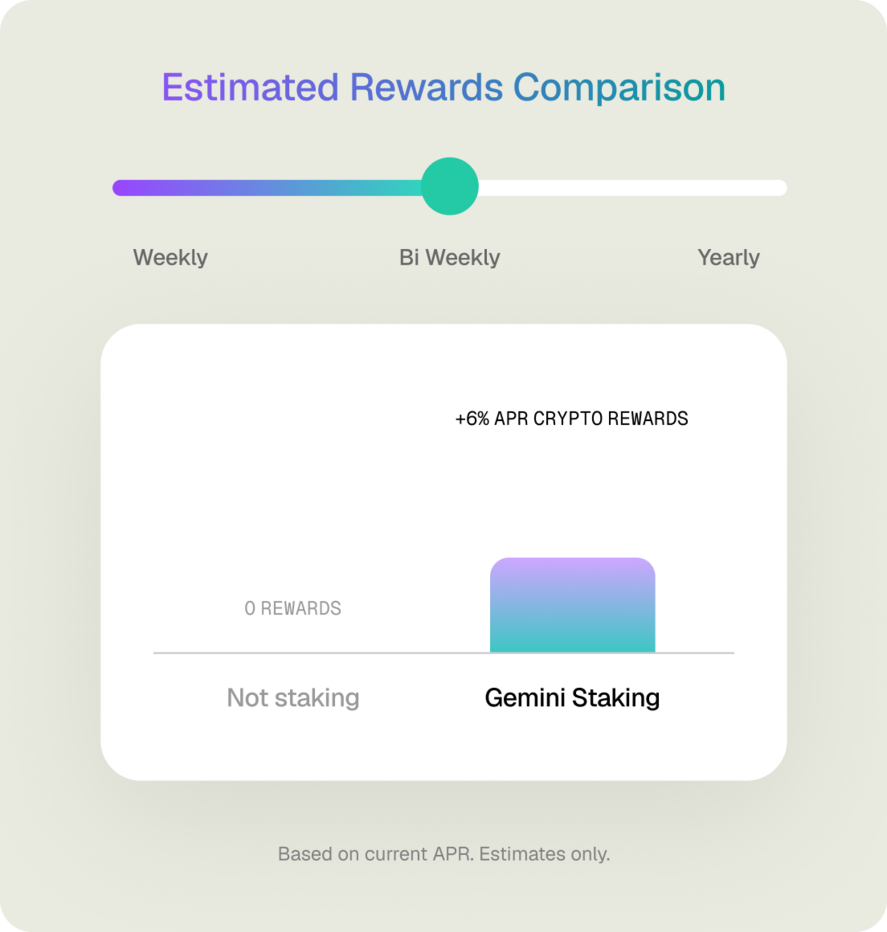Click "Based on current APR" footnote text

pyautogui.click(x=371, y=855)
